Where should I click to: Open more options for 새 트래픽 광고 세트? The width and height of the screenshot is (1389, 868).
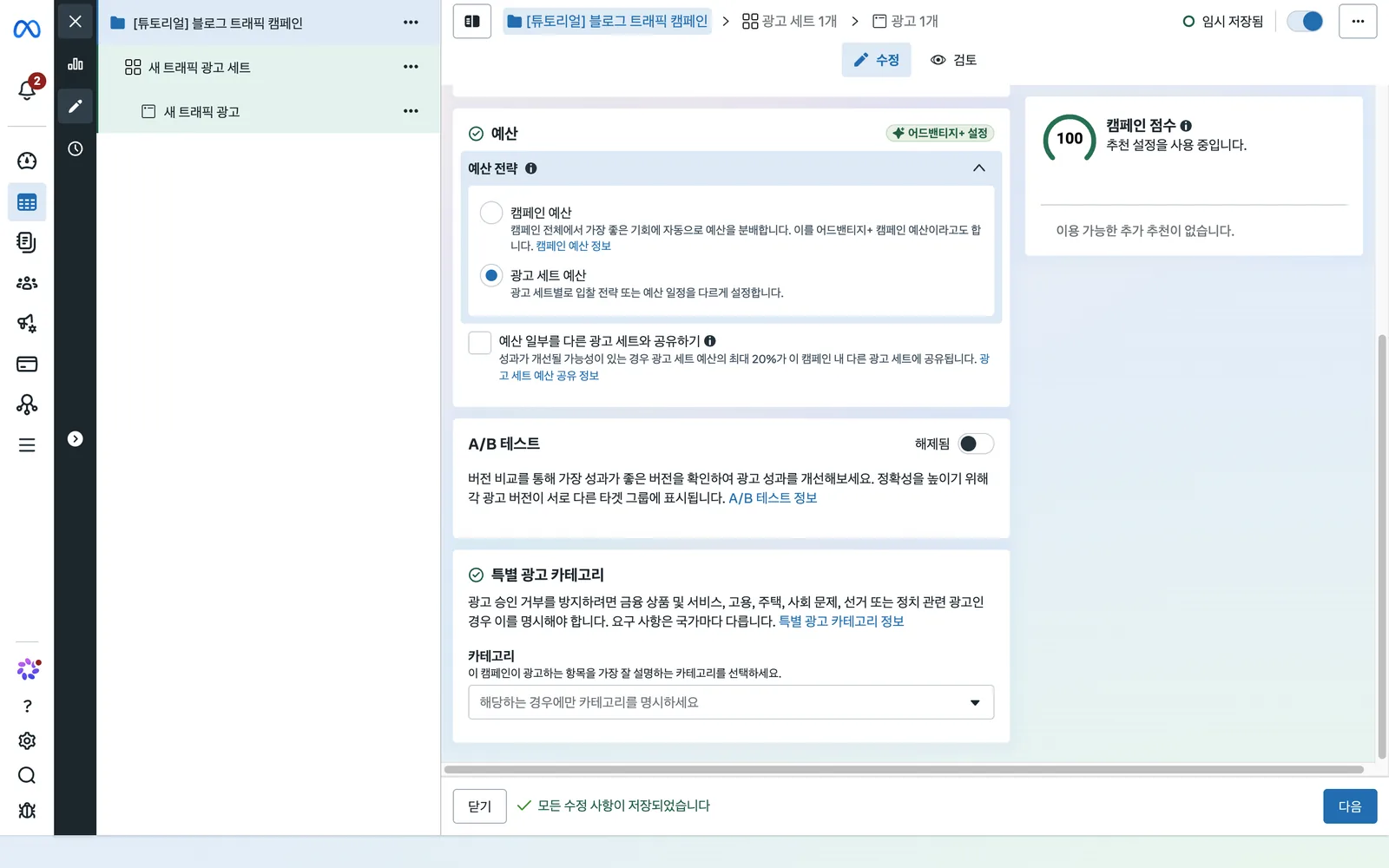[x=411, y=67]
